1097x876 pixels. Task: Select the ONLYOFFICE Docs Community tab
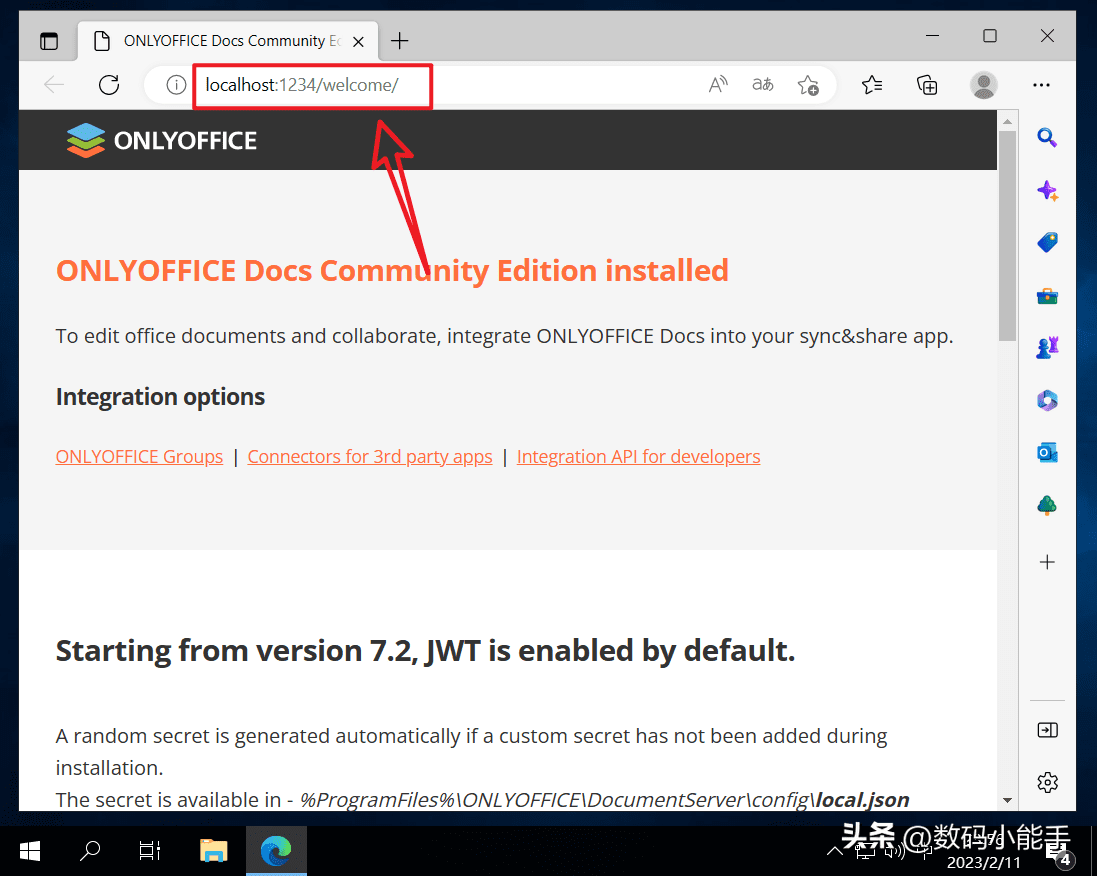coord(224,41)
